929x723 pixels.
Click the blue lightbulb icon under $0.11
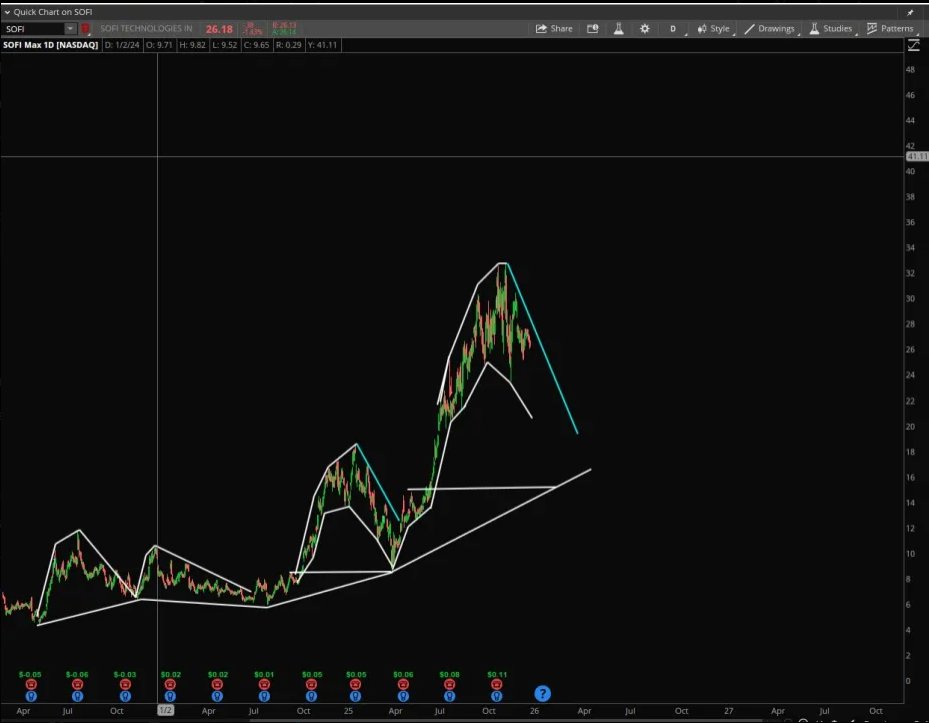[496, 696]
